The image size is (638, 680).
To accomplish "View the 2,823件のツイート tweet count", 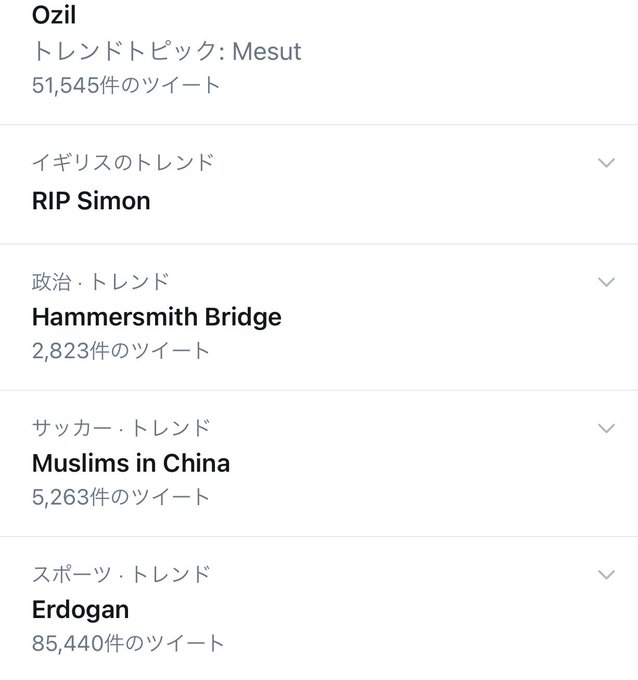I will pyautogui.click(x=121, y=350).
